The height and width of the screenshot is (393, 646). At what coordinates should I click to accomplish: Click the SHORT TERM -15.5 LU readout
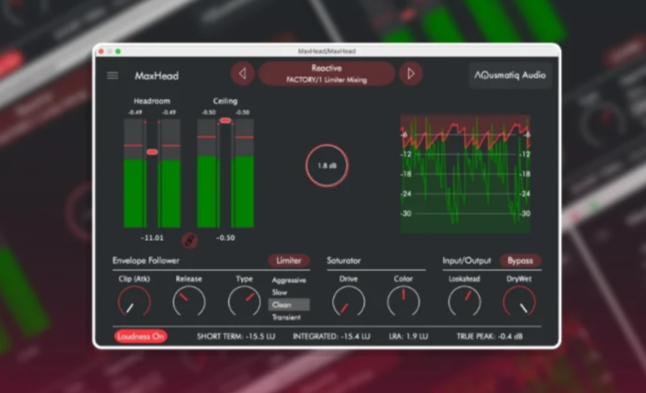236,336
